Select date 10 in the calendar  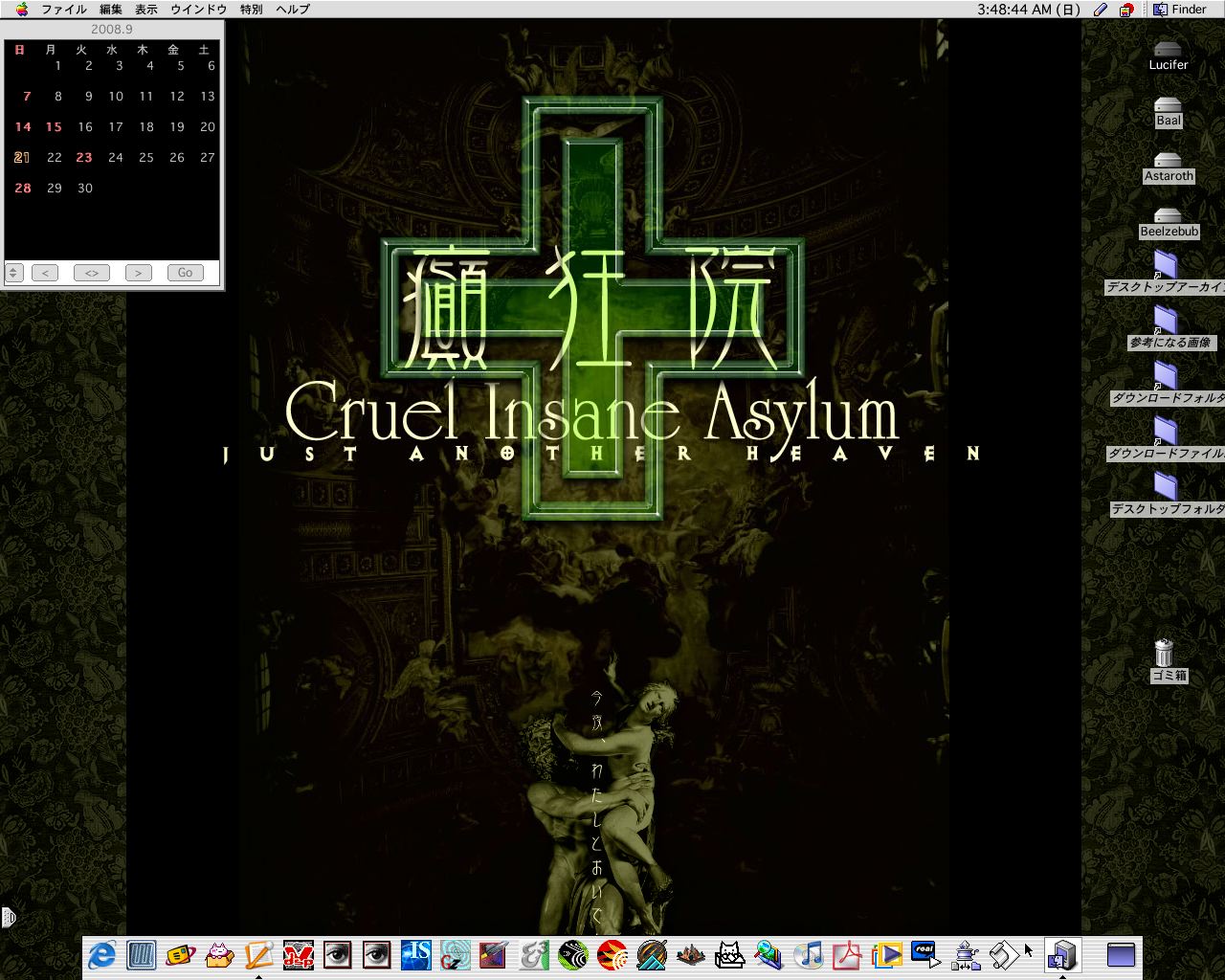[x=115, y=96]
